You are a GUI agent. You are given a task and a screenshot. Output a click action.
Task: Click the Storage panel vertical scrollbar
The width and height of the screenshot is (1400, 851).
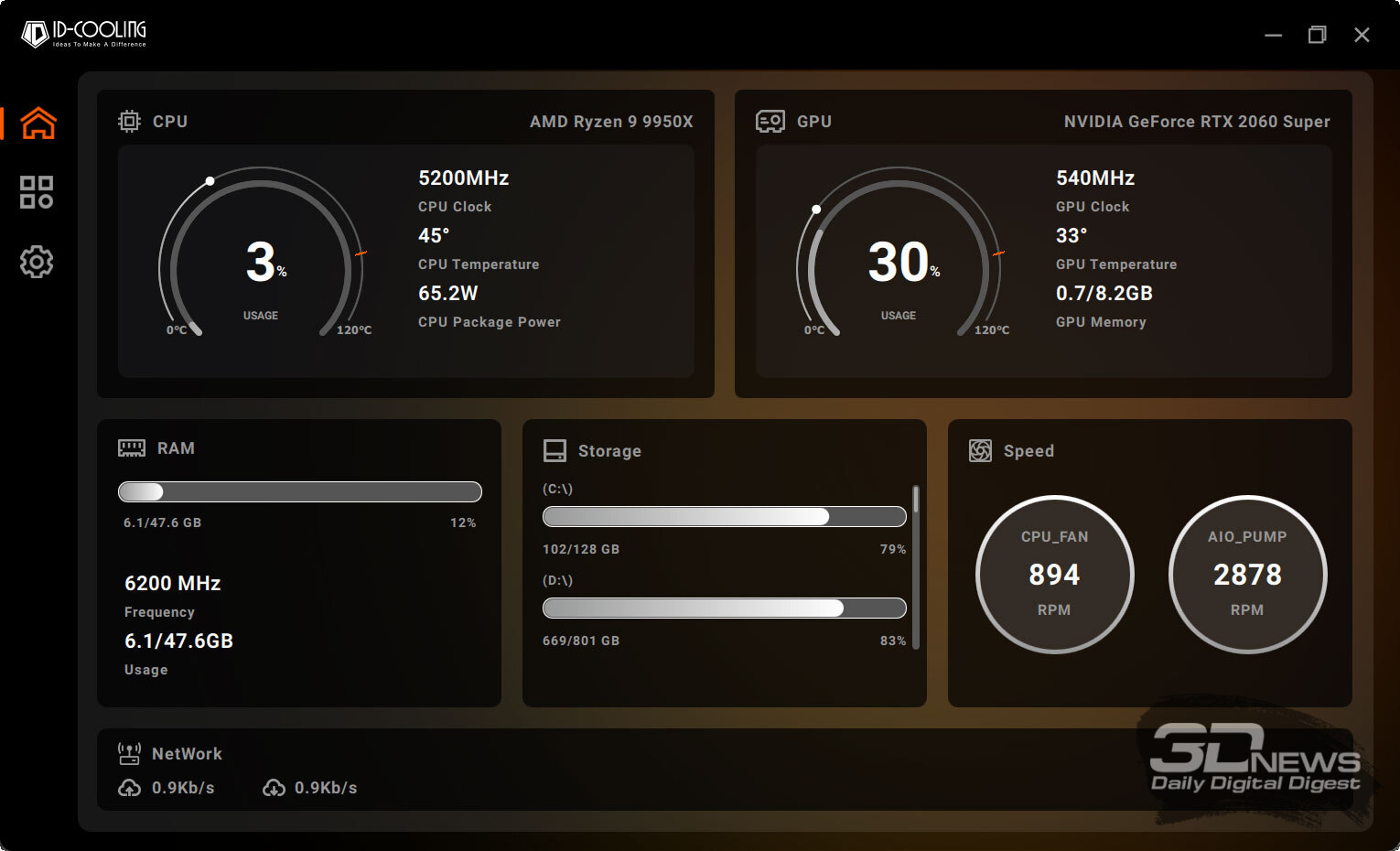(x=916, y=567)
